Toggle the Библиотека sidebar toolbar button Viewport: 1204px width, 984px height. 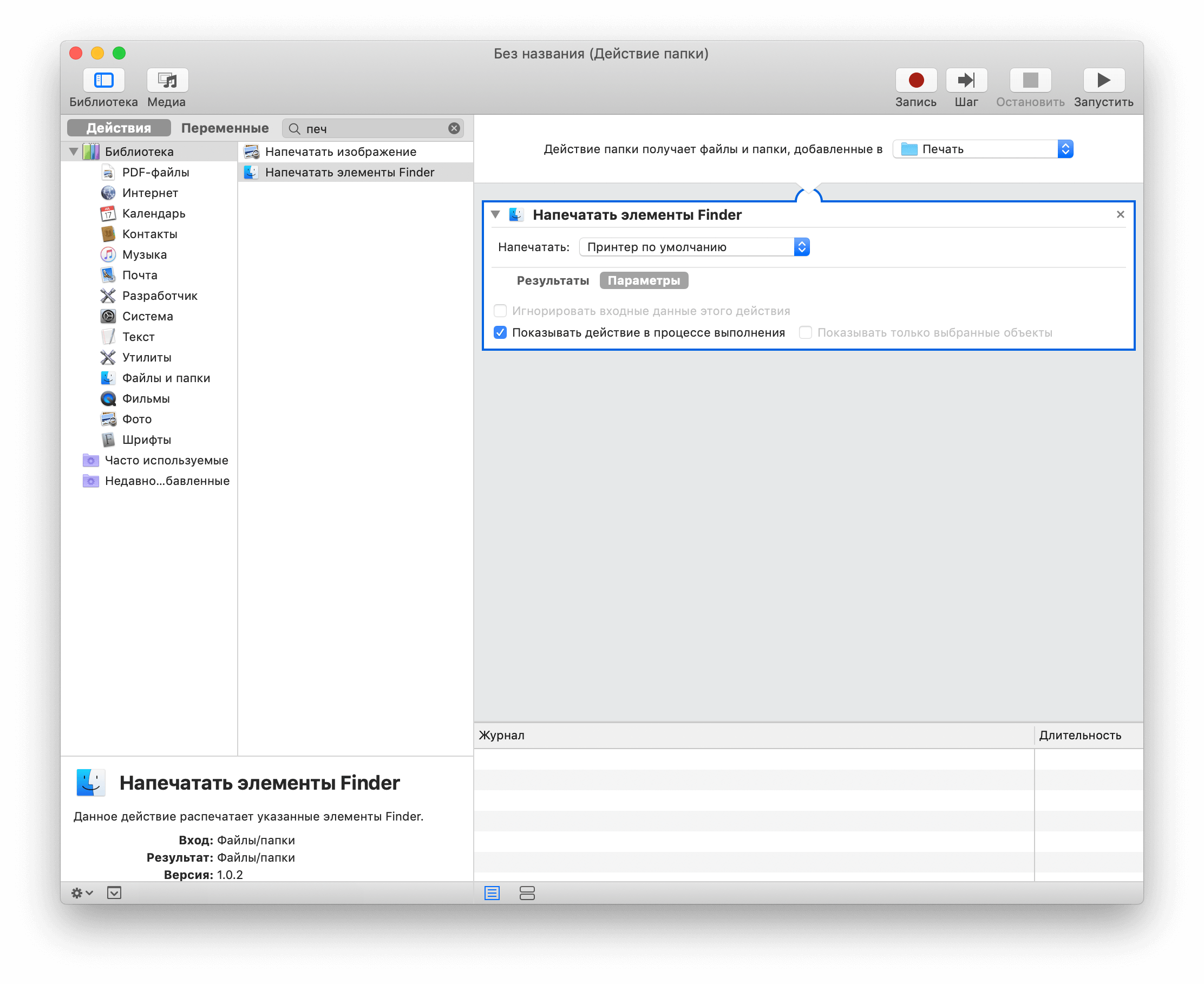click(104, 80)
